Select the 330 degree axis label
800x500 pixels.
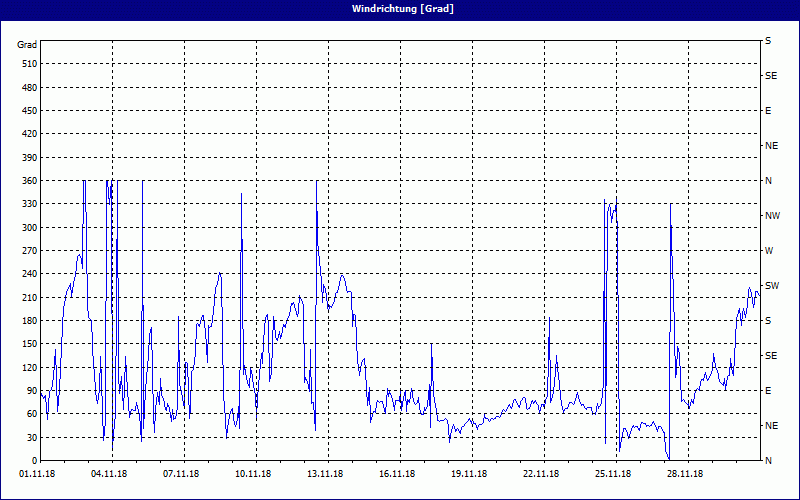click(31, 204)
